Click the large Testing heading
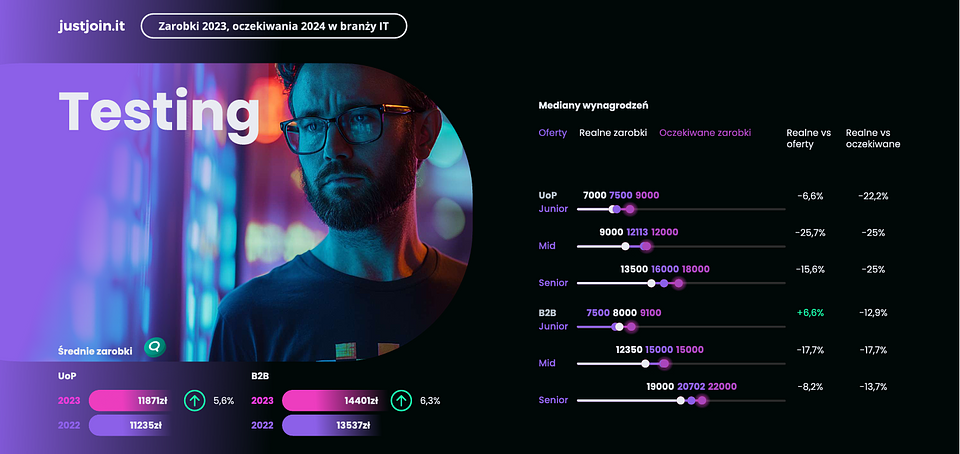Screen dimensions: 960x454 [x=159, y=111]
